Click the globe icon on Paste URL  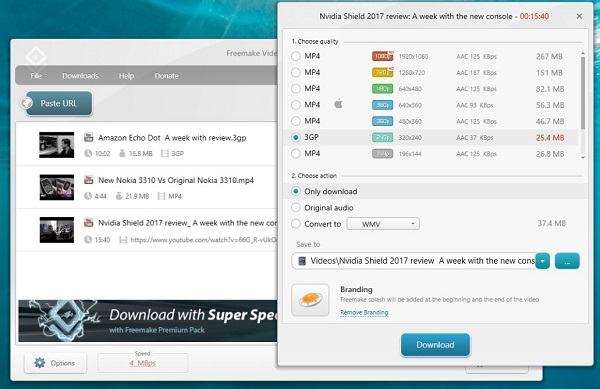click(27, 103)
